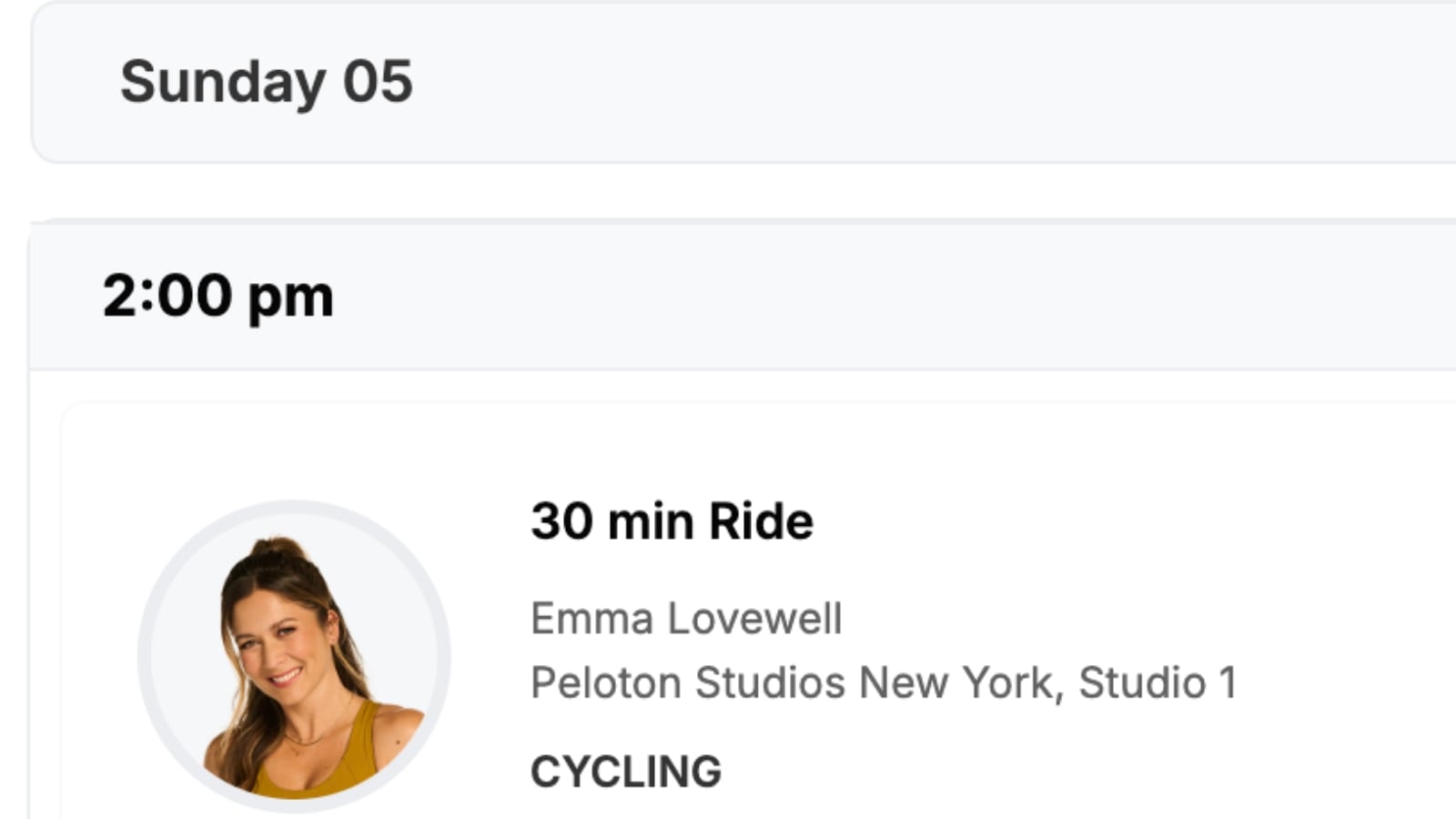Click Lovewell surname in the class card
The width and height of the screenshot is (1456, 819).
[x=754, y=619]
